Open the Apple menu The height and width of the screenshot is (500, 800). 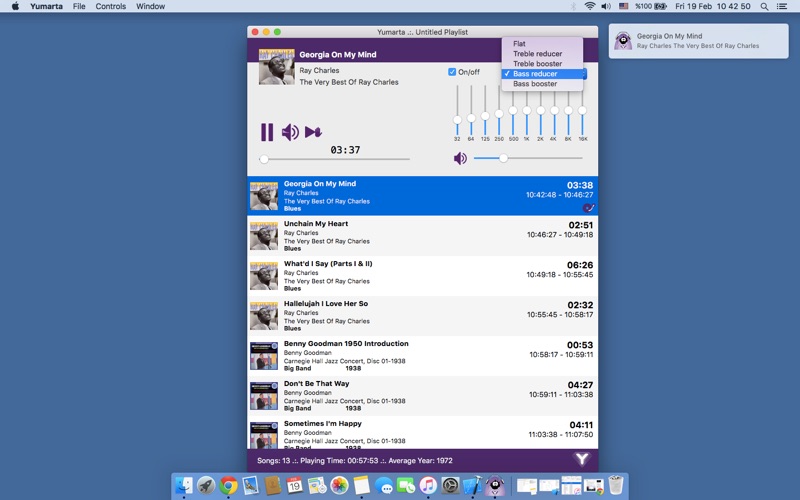pos(15,7)
